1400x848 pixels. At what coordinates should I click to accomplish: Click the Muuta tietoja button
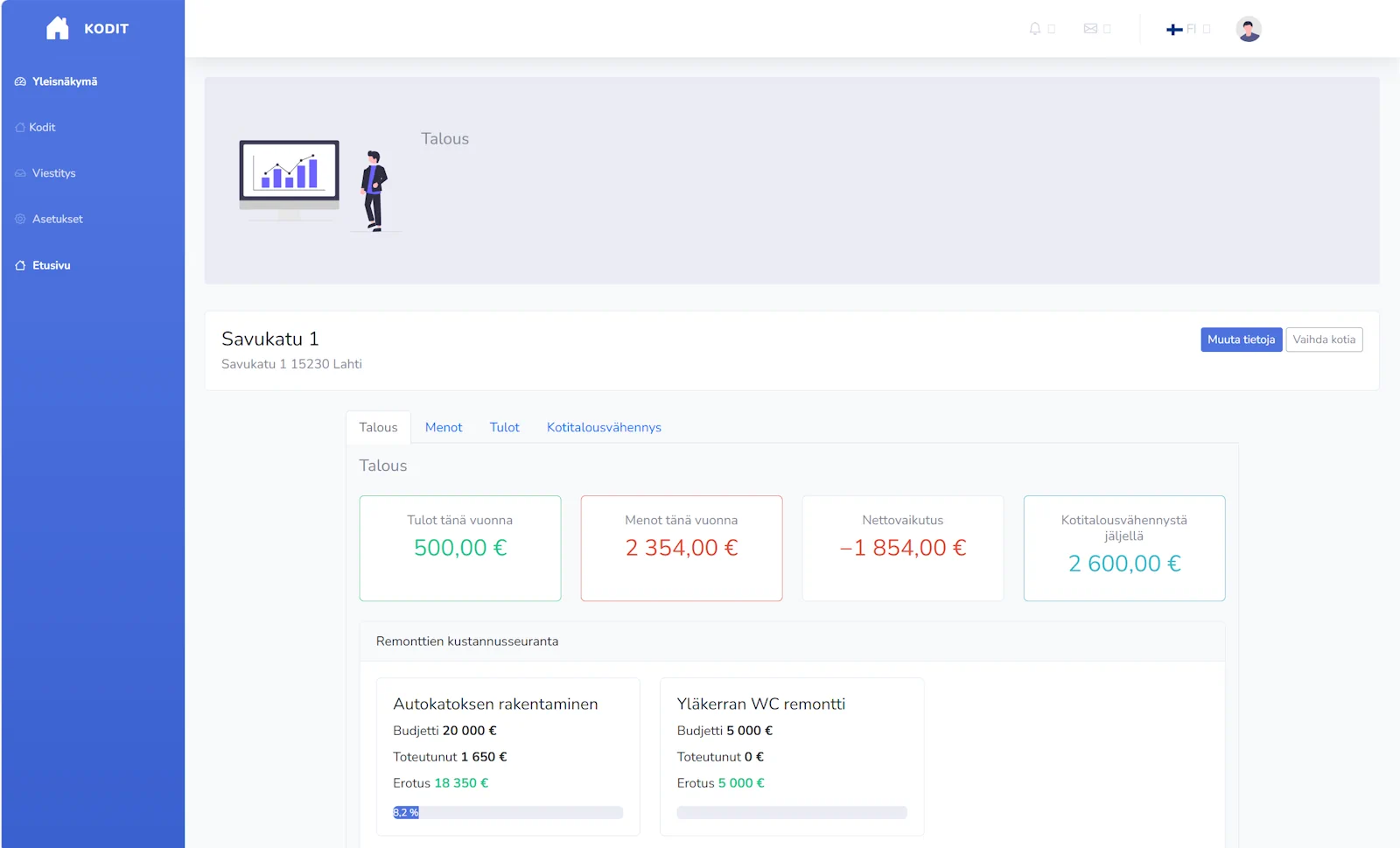pyautogui.click(x=1241, y=340)
